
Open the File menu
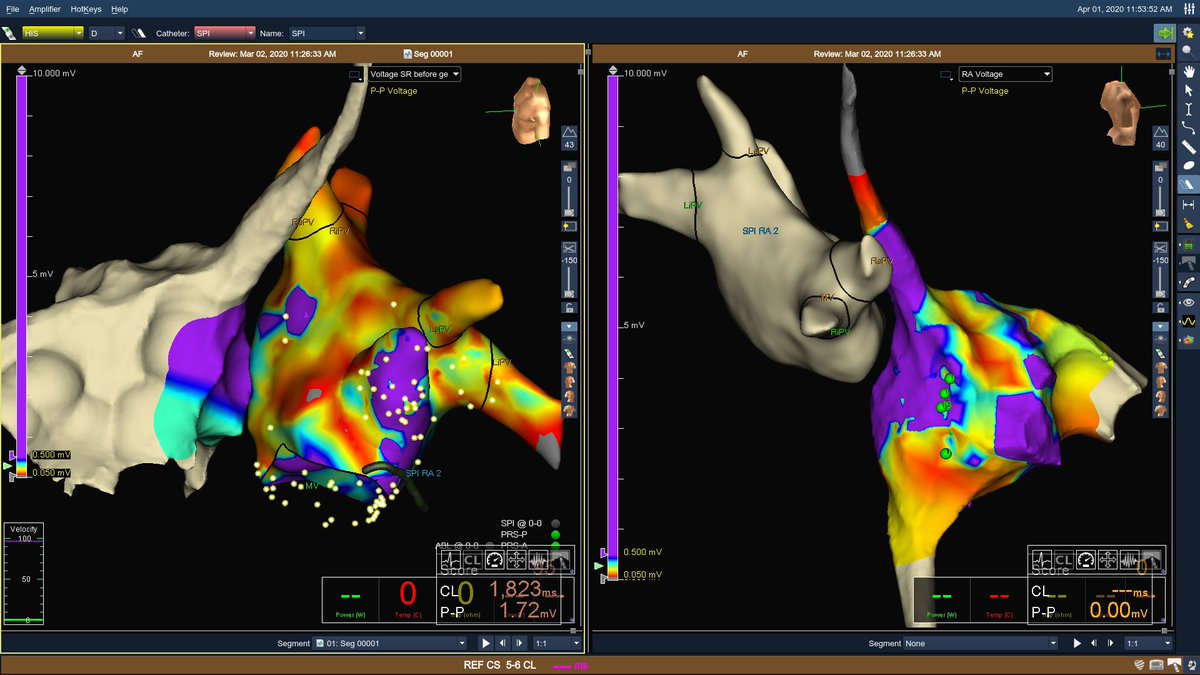click(x=13, y=8)
